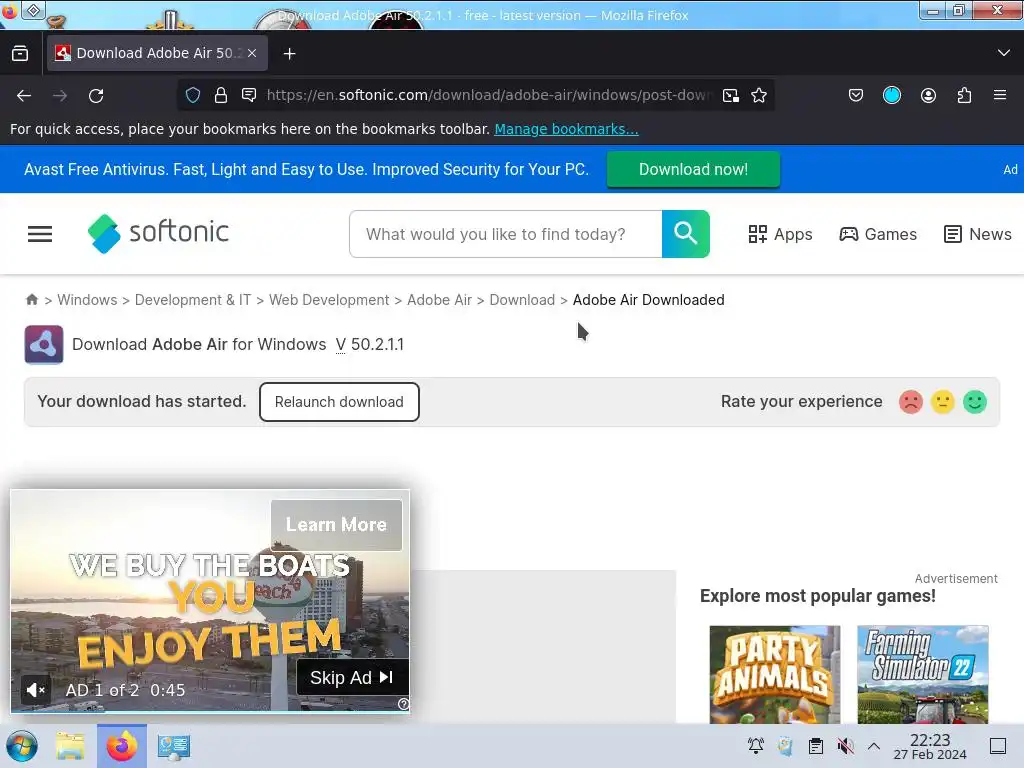Image resolution: width=1024 pixels, height=768 pixels.
Task: Open the blue circle extension icon
Action: pyautogui.click(x=891, y=95)
